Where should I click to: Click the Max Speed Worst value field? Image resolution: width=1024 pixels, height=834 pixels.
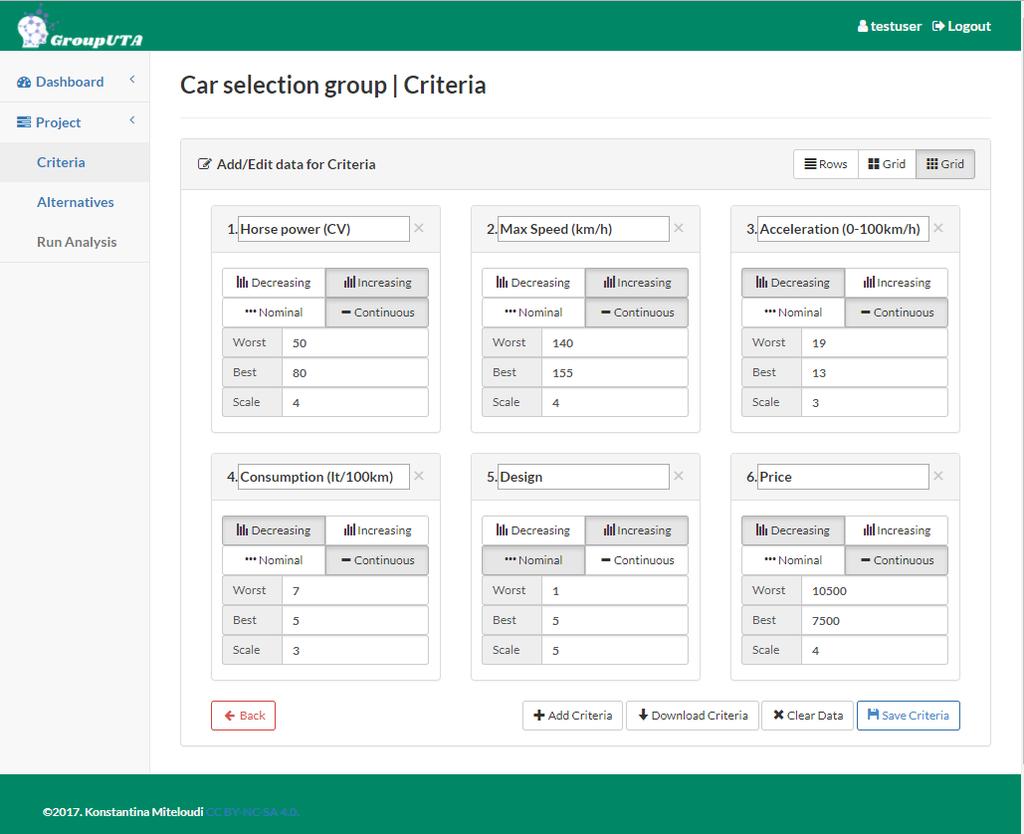(615, 342)
